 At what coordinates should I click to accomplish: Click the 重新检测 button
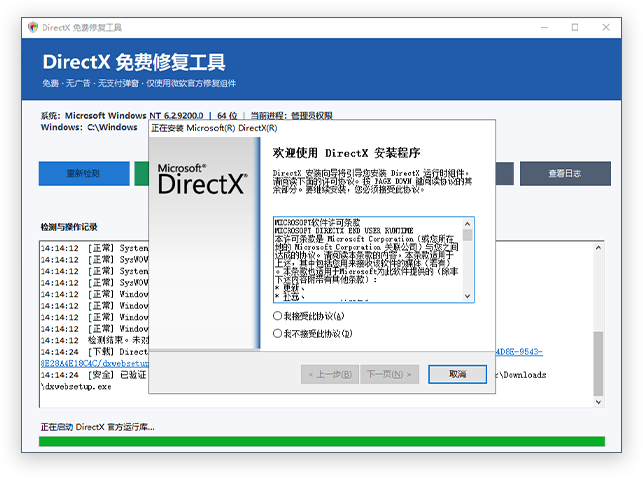click(84, 173)
